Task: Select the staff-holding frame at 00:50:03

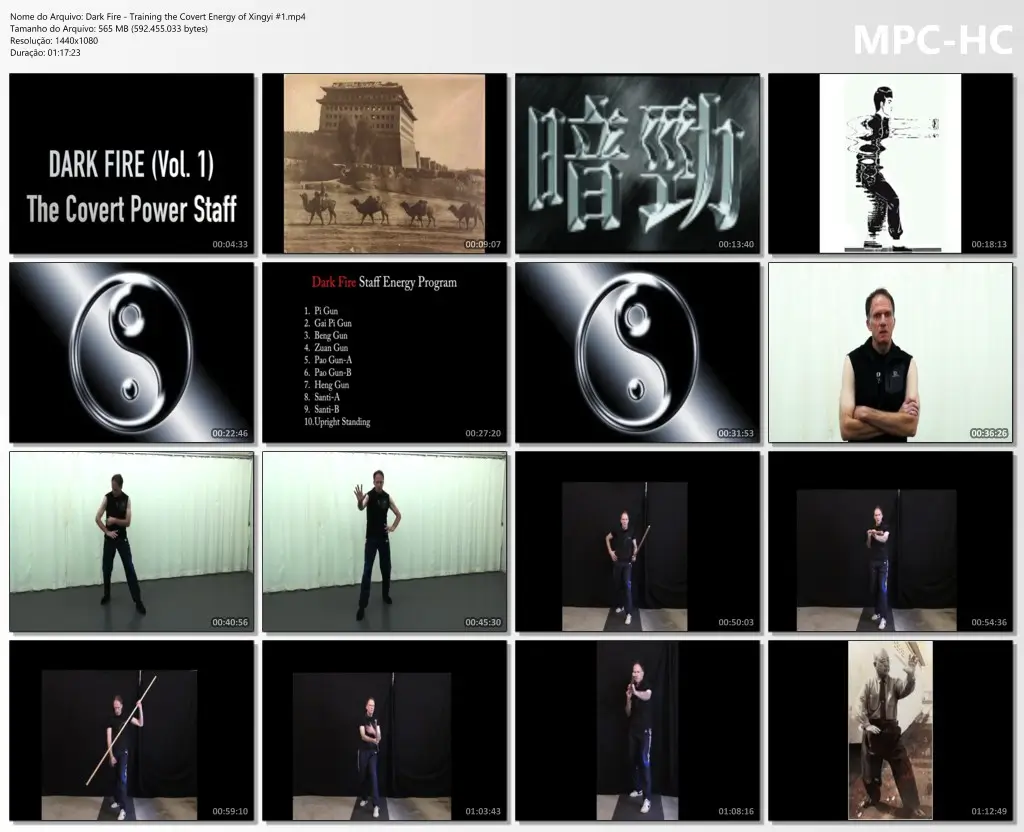Action: [x=637, y=541]
